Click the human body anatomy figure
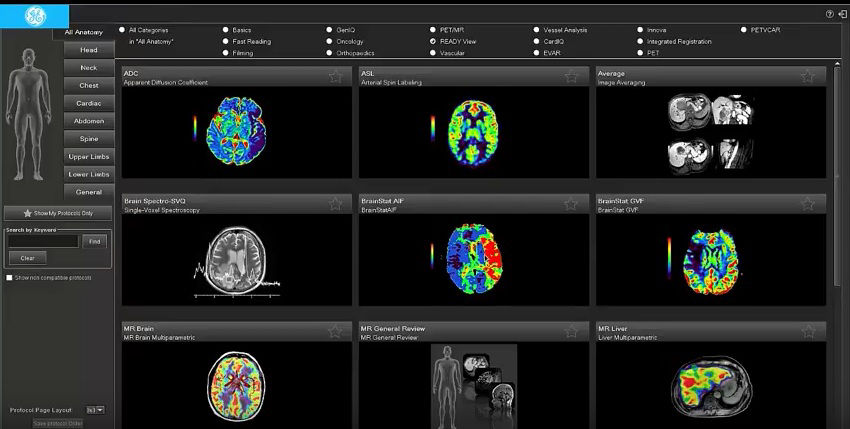Viewport: 850px width, 429px height. (x=28, y=114)
